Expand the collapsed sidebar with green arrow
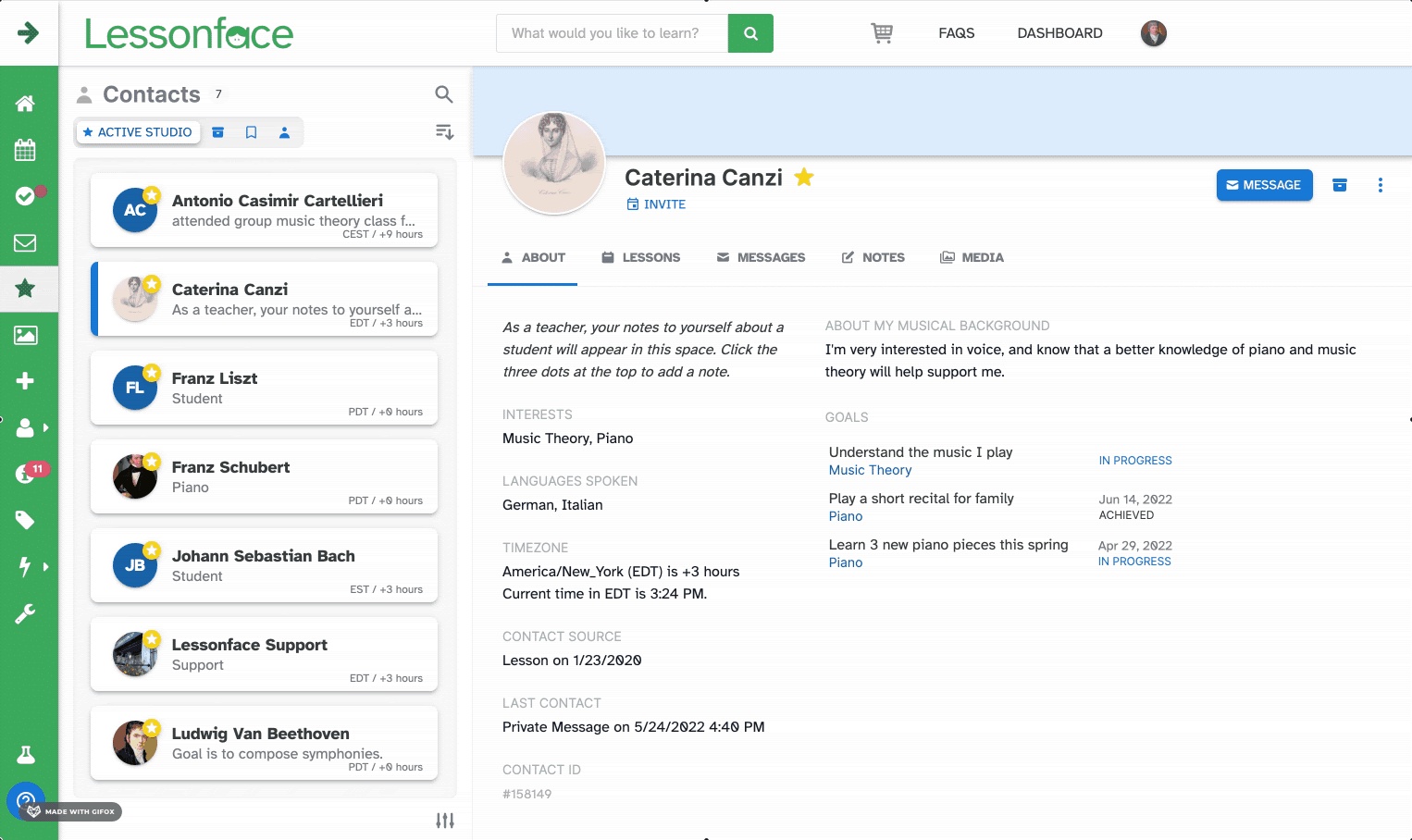The height and width of the screenshot is (840, 1412). (x=28, y=33)
